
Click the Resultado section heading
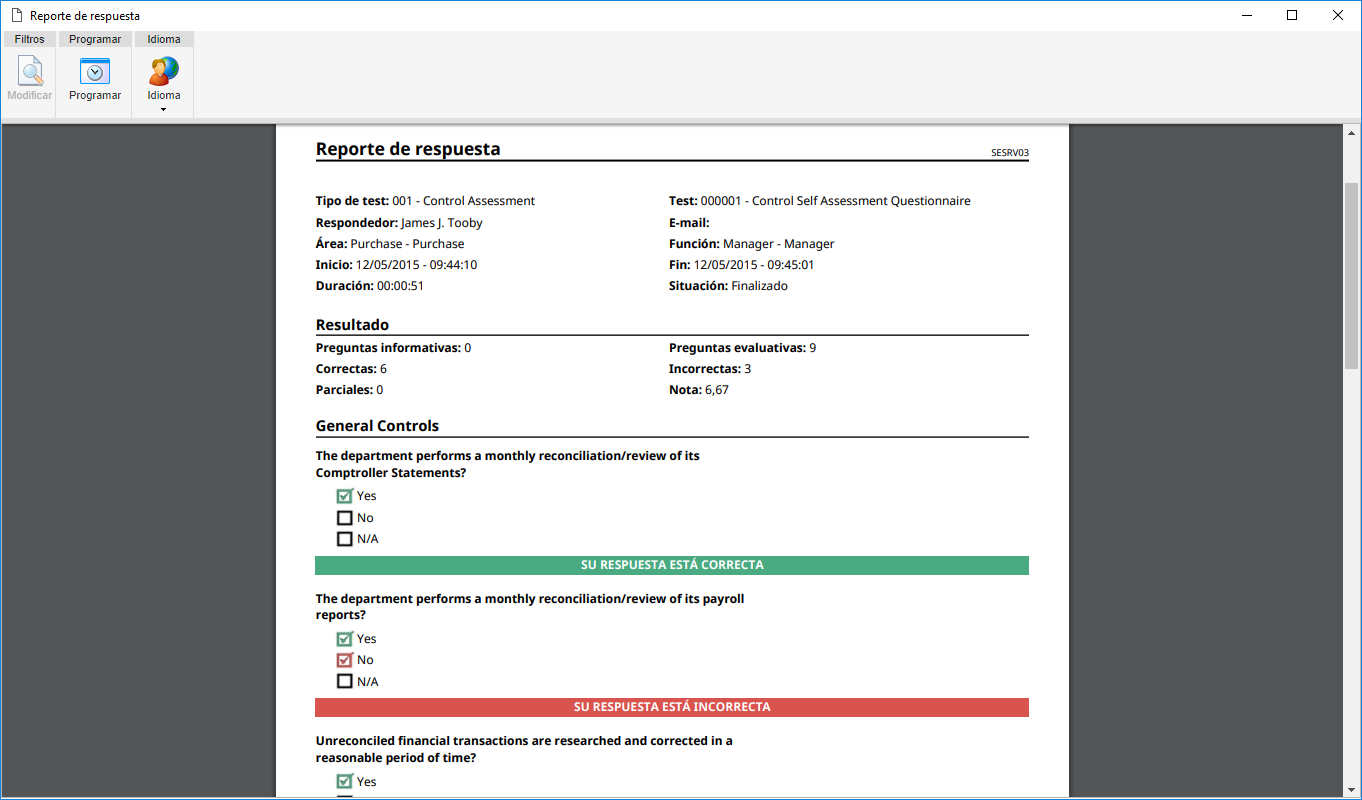353,325
